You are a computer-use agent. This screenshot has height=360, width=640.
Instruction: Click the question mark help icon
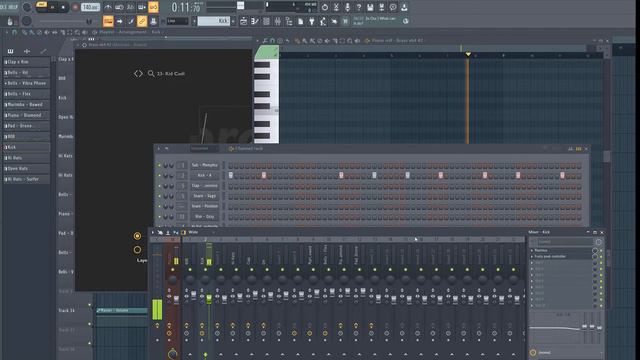pyautogui.click(x=359, y=7)
